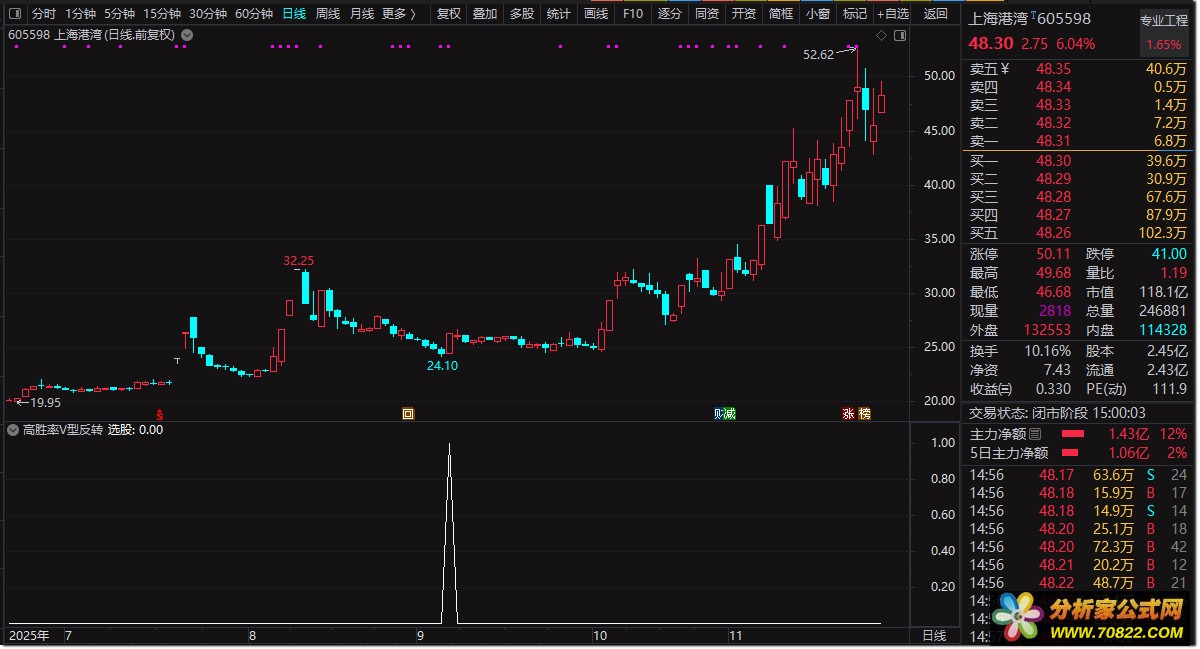
Task: Click the 32.25 peak price label
Action: coord(299,260)
